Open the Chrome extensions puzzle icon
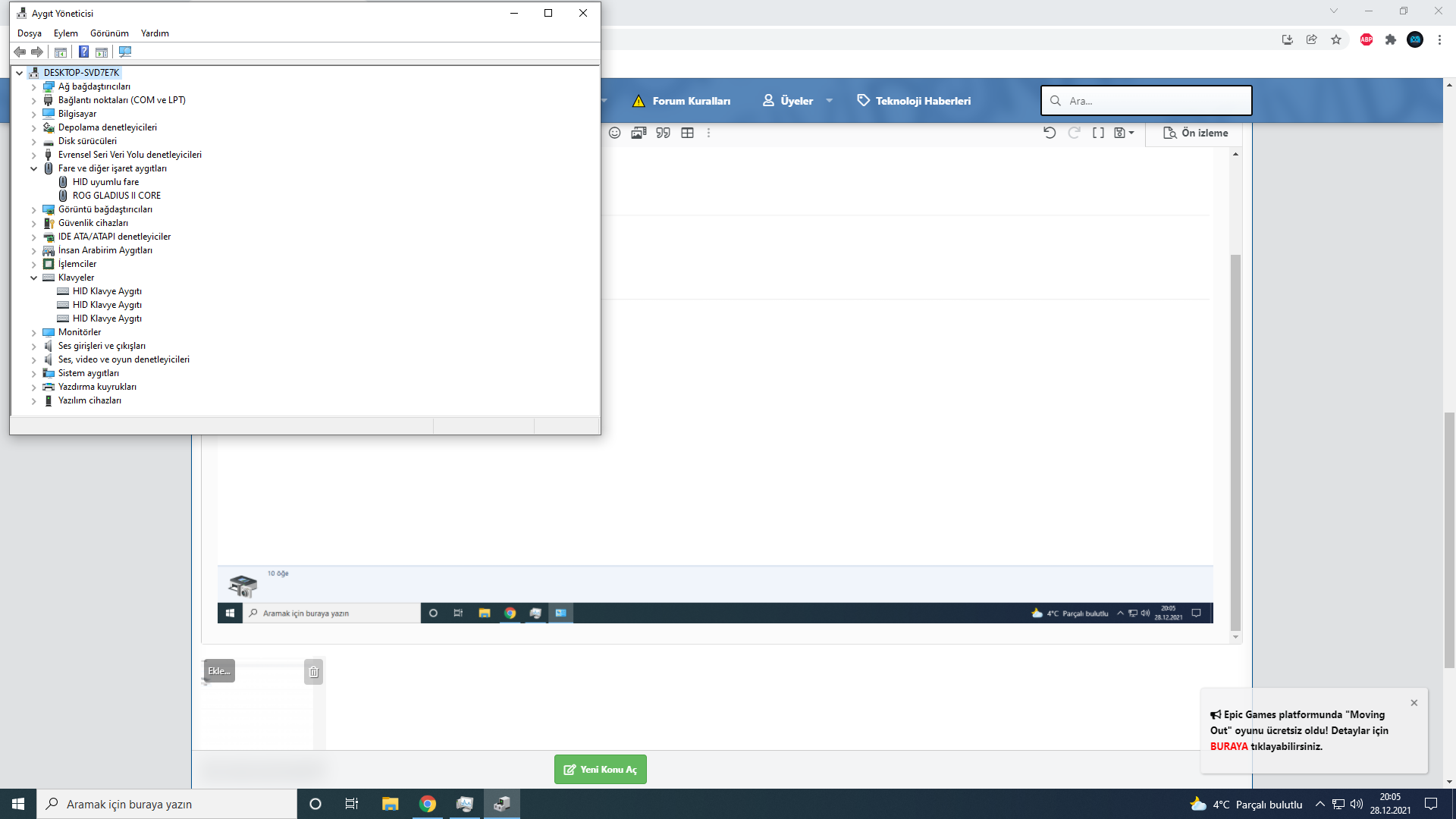1456x819 pixels. 1390,39
